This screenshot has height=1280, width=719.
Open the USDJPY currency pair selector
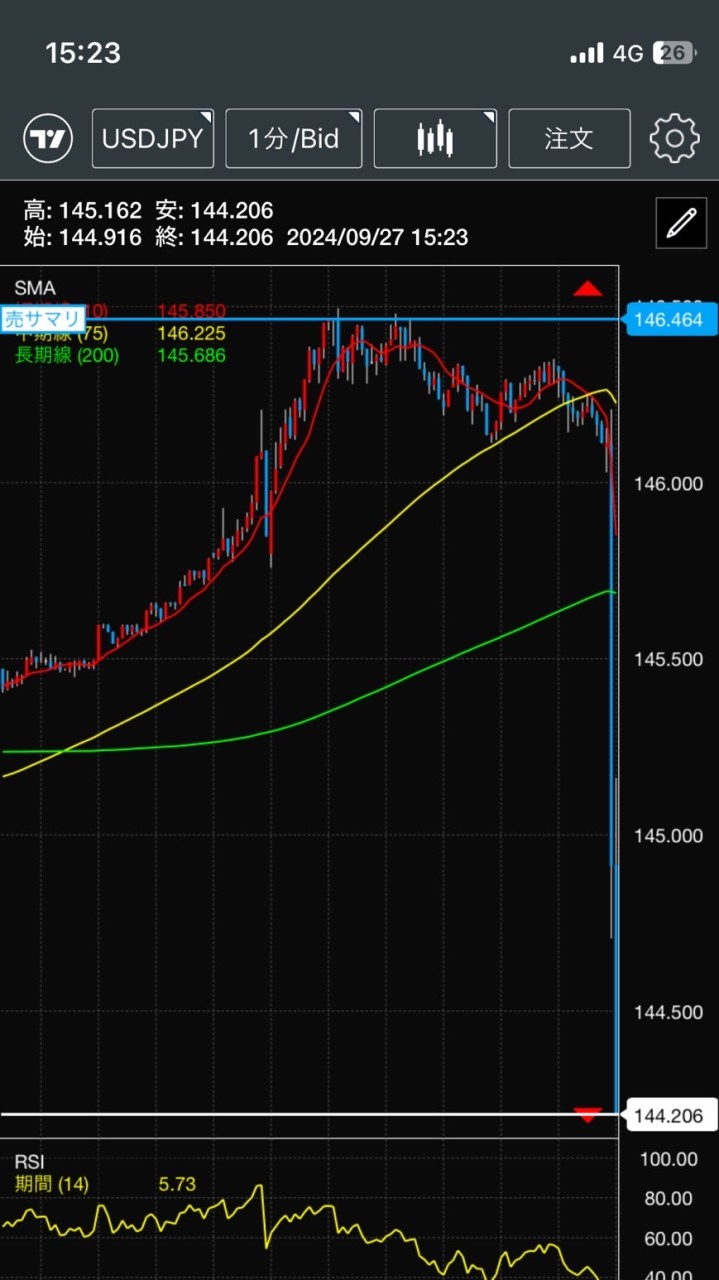[x=154, y=138]
